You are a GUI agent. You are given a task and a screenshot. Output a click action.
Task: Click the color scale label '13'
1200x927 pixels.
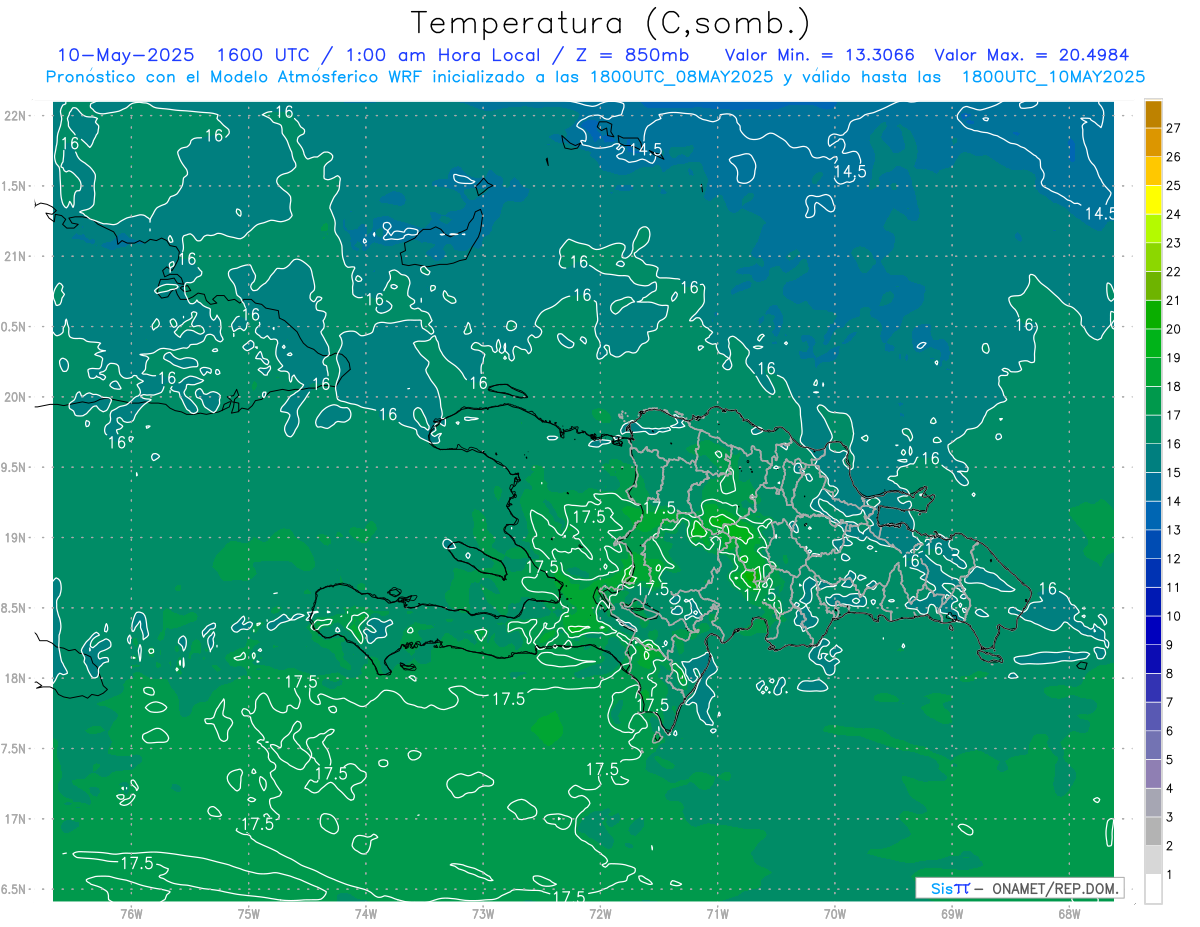click(1174, 530)
